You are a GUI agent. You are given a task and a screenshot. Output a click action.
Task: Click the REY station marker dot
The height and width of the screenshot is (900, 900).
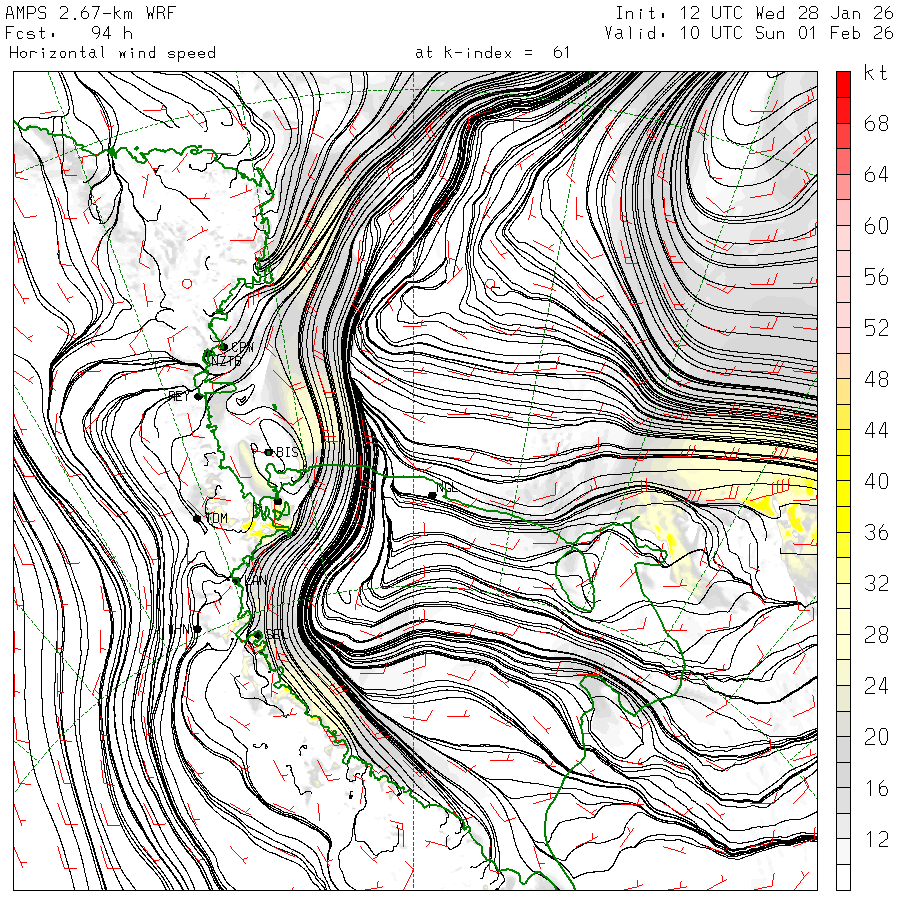(x=198, y=396)
